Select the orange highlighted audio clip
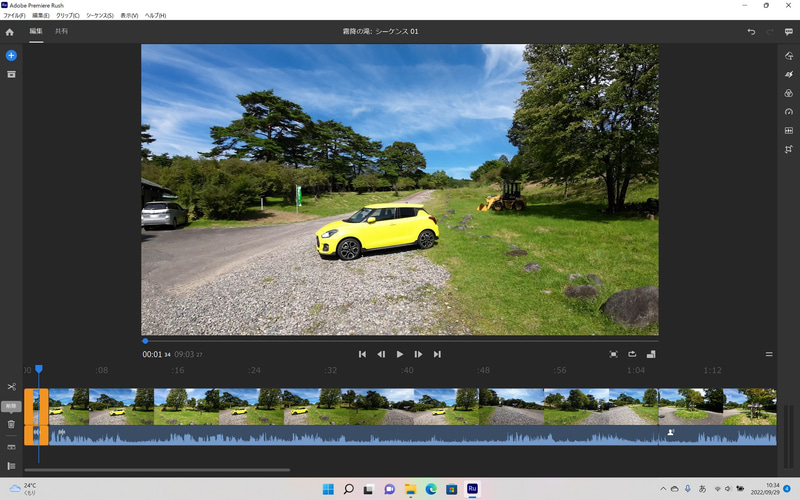 click(x=36, y=435)
